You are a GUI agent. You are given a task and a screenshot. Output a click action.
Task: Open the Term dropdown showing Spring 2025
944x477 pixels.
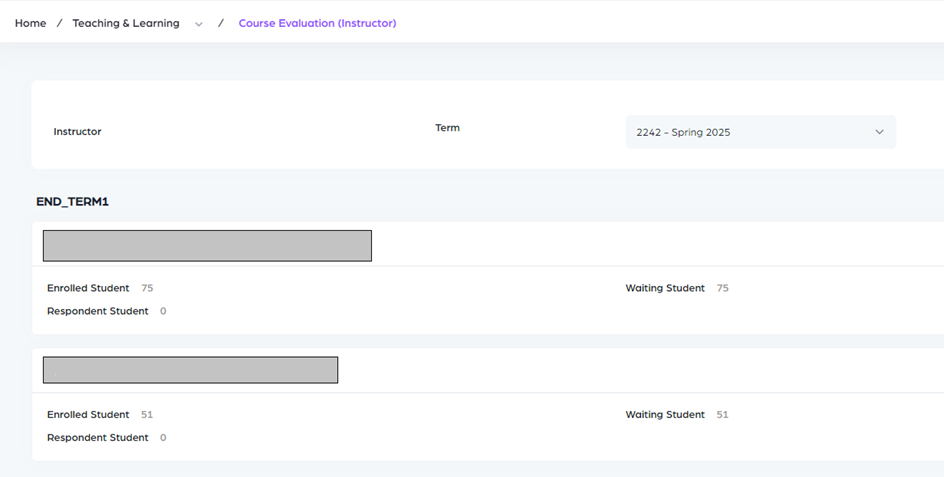[759, 132]
